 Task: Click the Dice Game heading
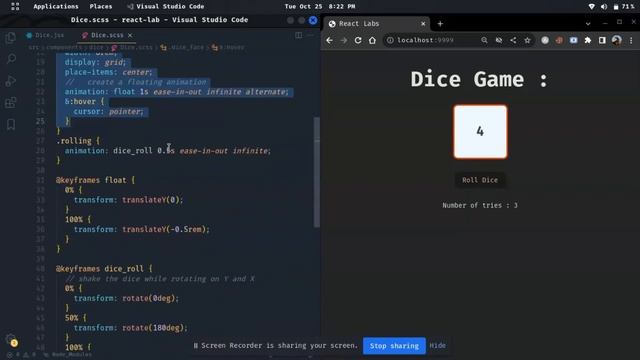click(480, 79)
